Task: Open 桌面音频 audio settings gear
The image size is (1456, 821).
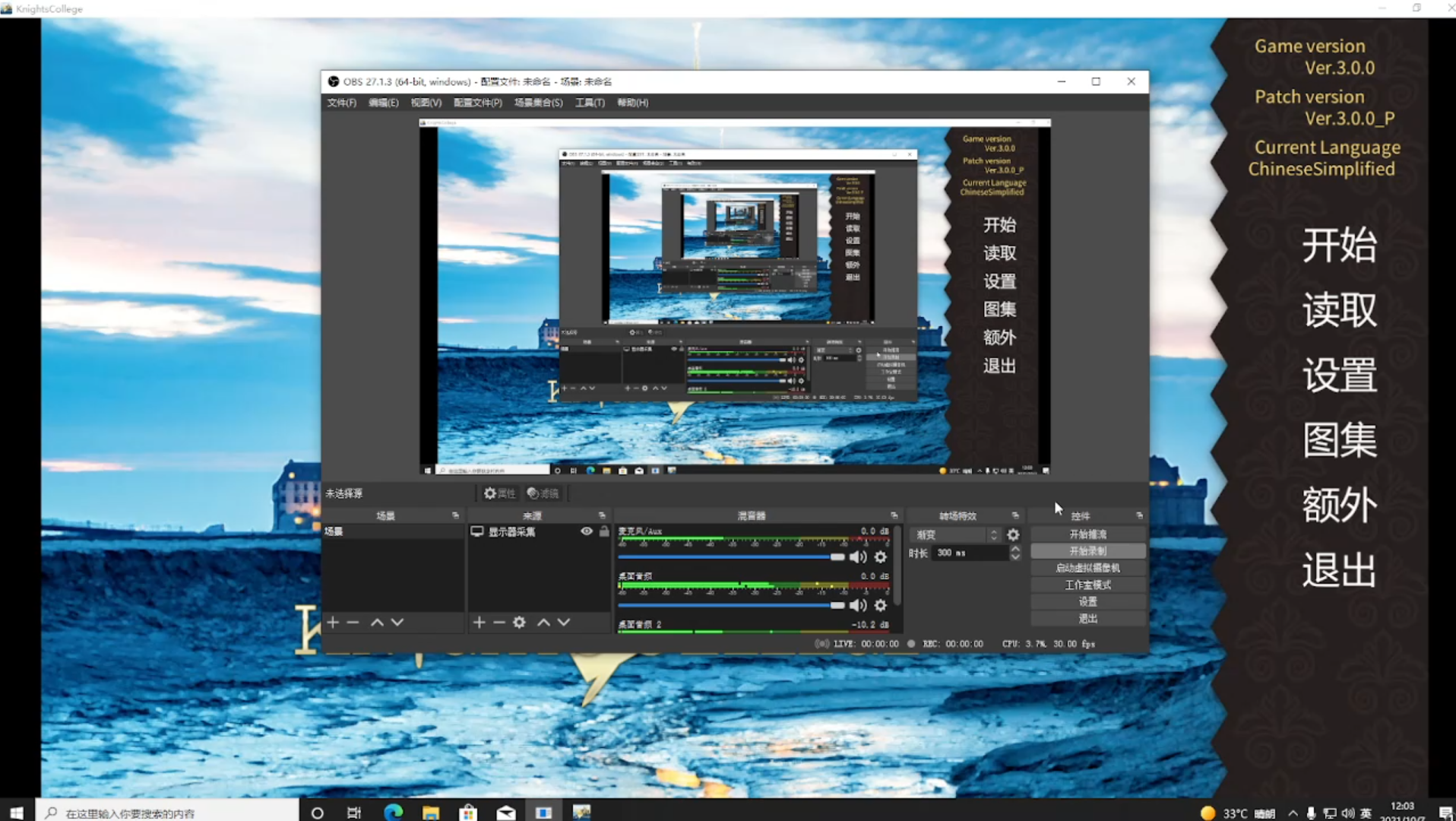Action: pos(881,605)
